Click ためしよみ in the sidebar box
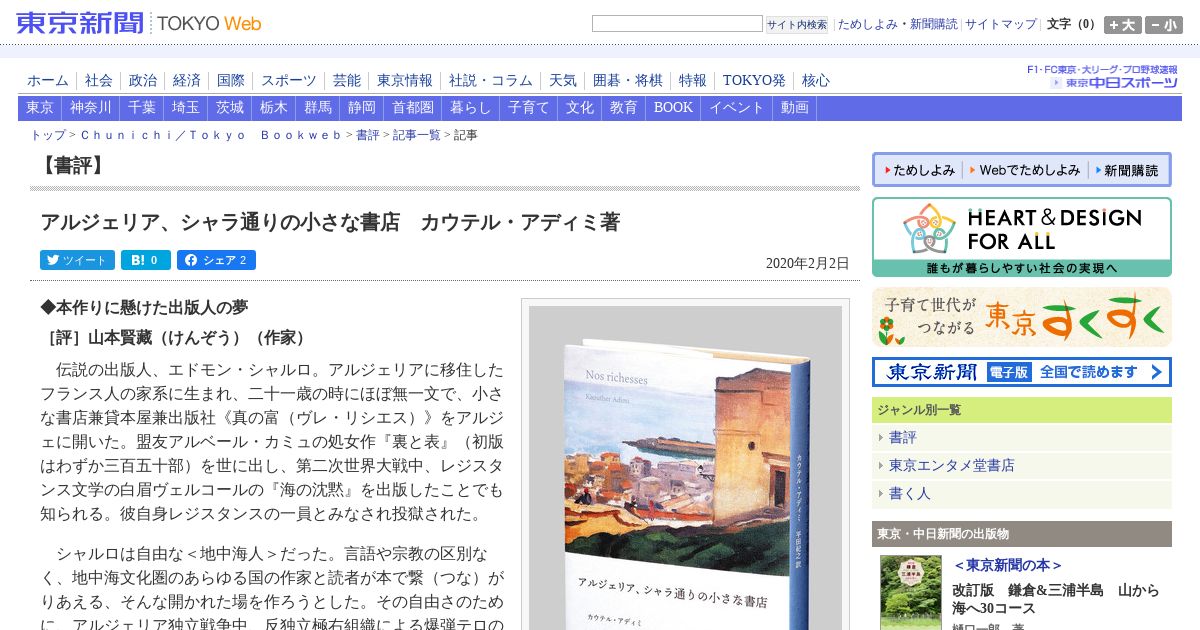 (918, 170)
